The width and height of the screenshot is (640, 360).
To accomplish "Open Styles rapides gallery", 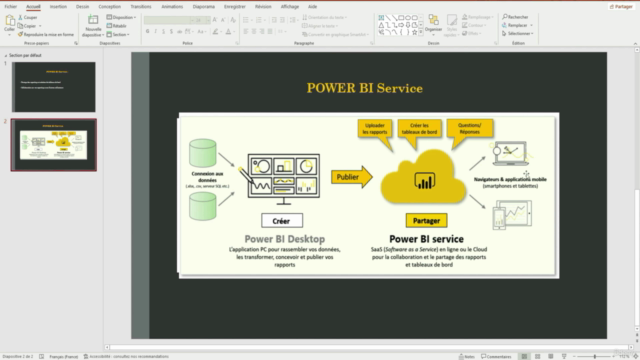I will click(451, 25).
